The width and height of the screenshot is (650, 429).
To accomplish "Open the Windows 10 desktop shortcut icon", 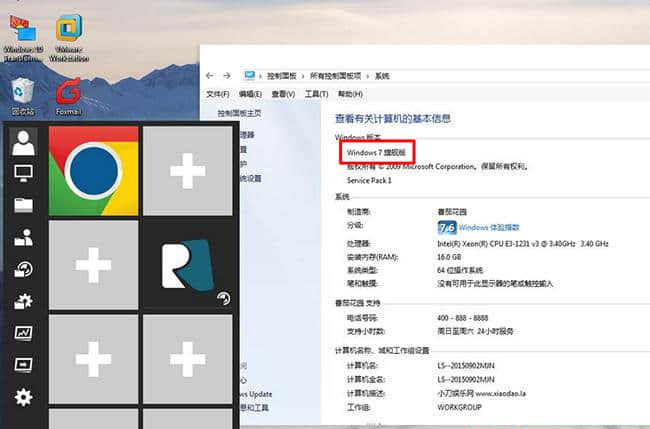I will tap(23, 38).
